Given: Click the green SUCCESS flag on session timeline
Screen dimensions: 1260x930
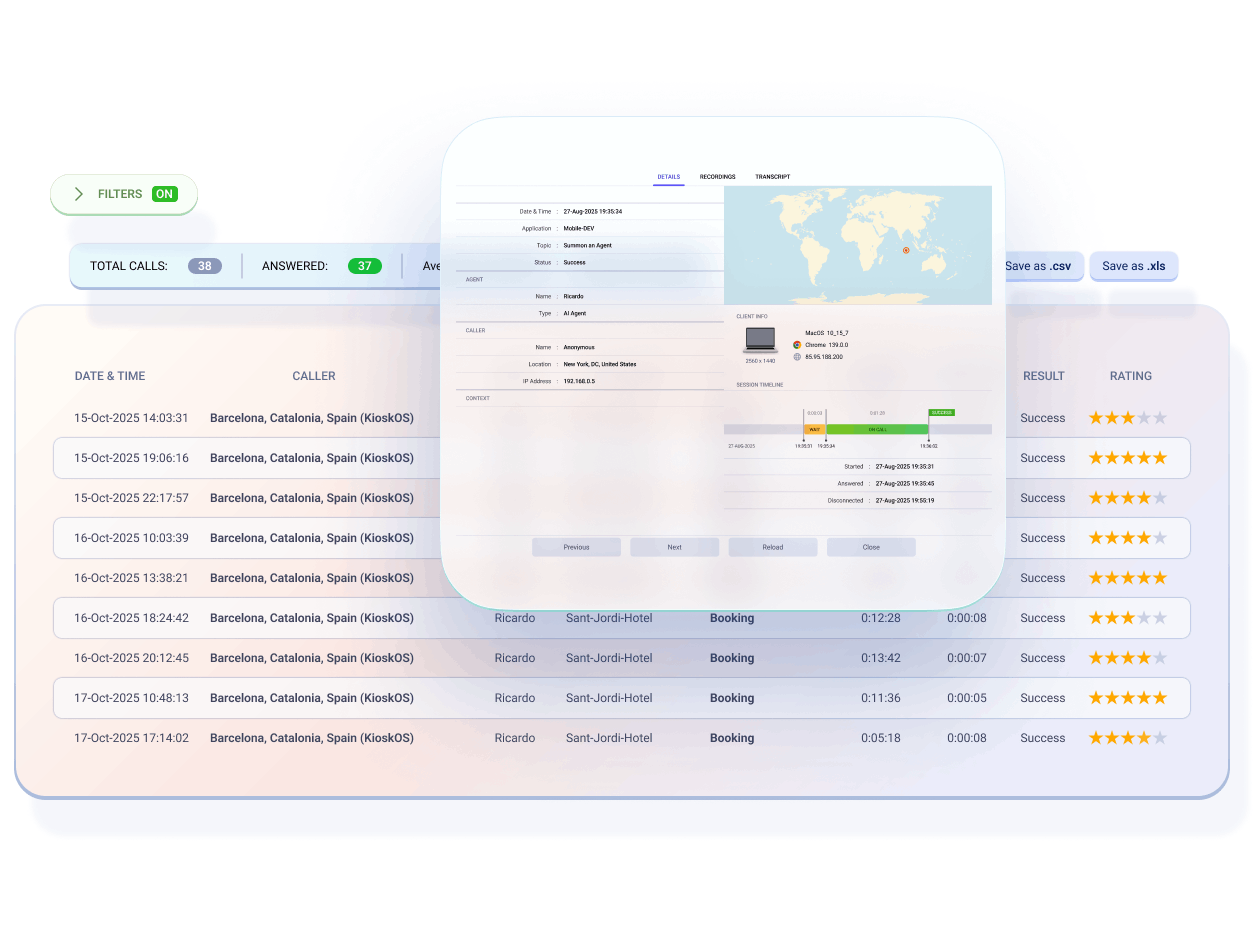Looking at the screenshot, I should 941,412.
